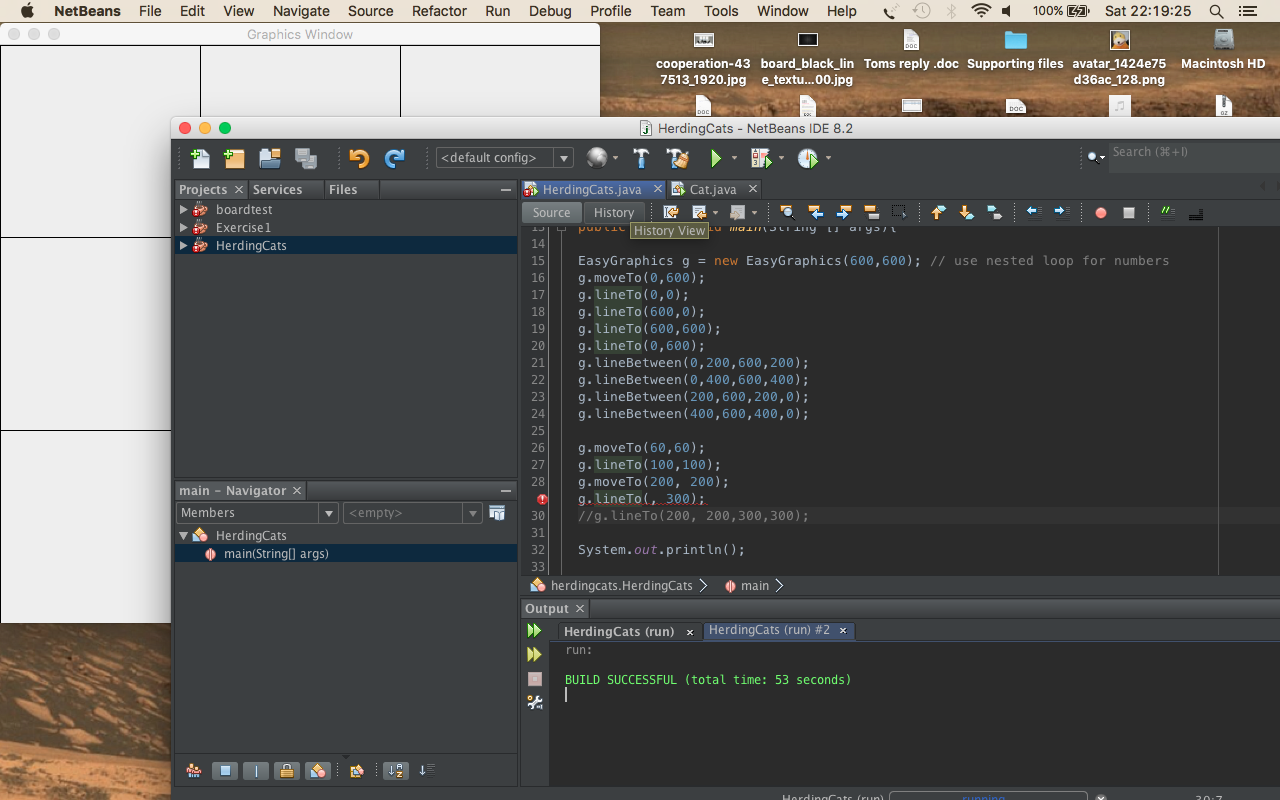This screenshot has width=1280, height=800.
Task: Click Next Bookmark down-arrow icon
Action: [x=966, y=212]
